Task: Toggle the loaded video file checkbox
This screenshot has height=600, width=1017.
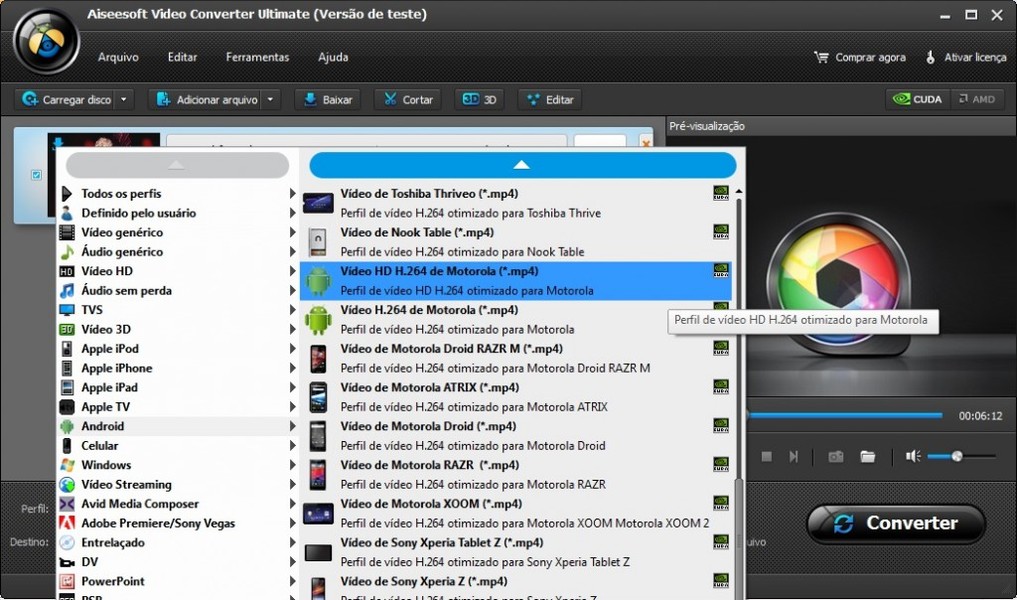Action: pyautogui.click(x=37, y=175)
